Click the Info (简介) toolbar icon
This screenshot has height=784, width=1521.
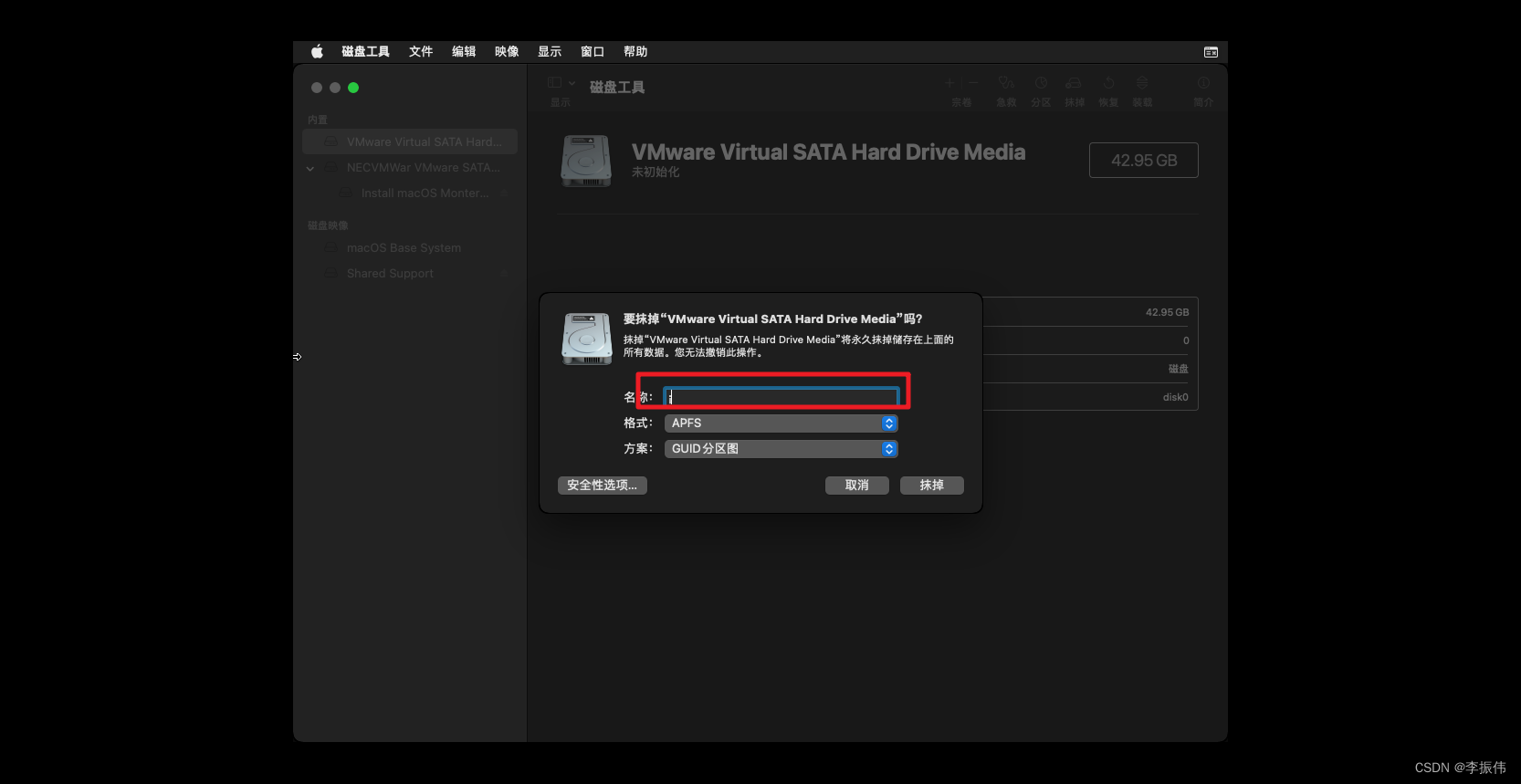pos(1203,83)
